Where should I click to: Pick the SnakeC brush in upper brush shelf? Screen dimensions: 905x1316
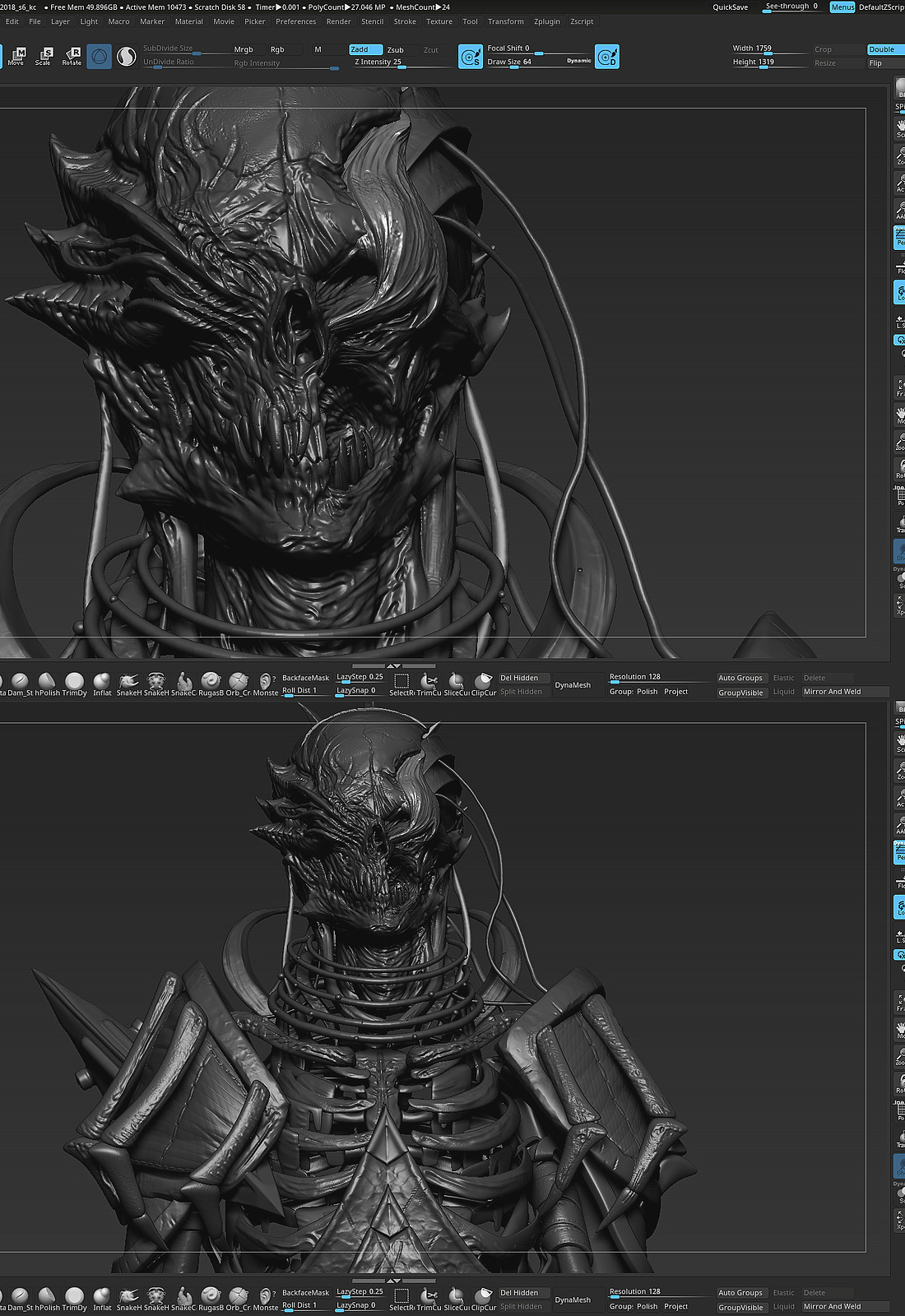click(183, 684)
